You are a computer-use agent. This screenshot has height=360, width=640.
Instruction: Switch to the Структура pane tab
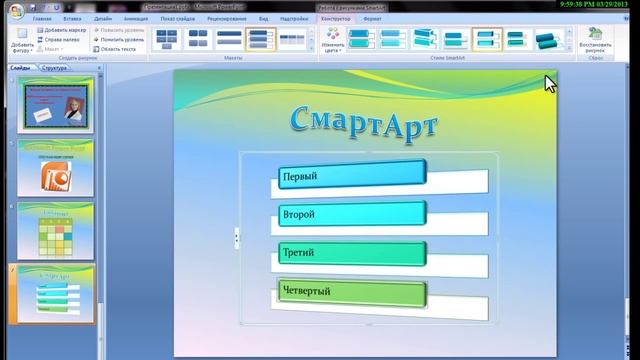click(x=55, y=68)
